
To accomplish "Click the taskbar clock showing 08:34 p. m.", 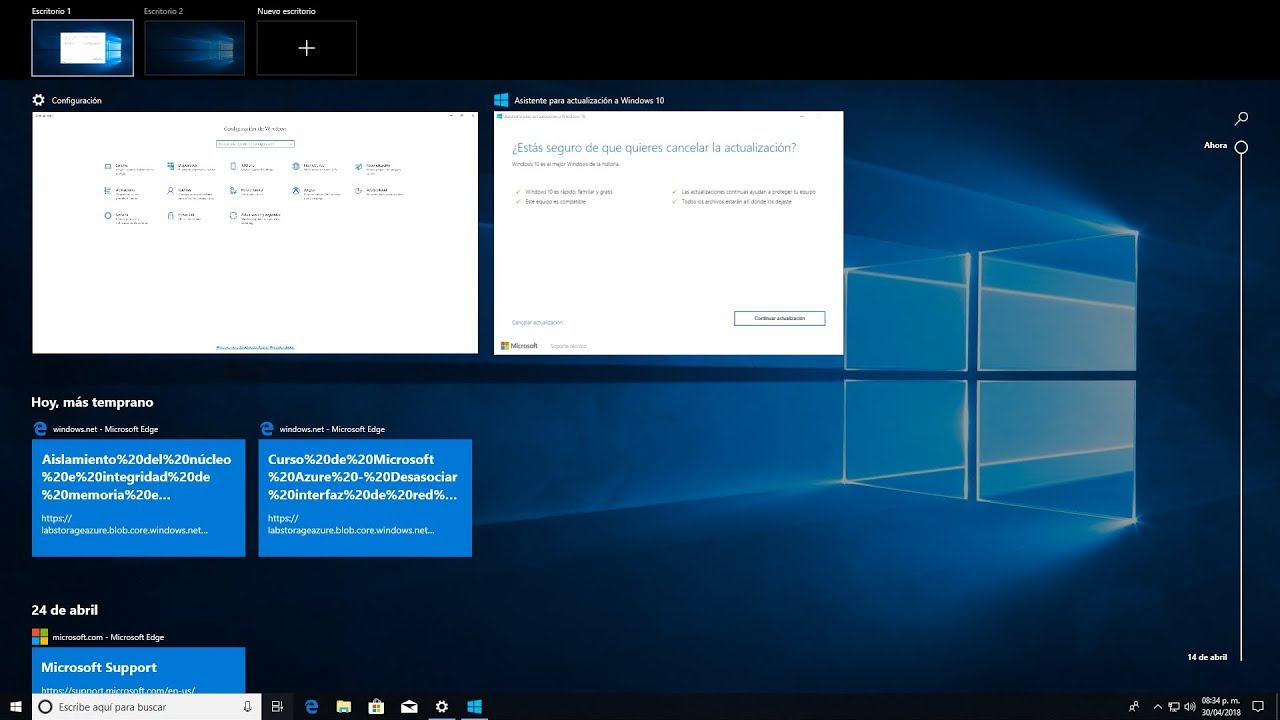I will (x=1219, y=707).
